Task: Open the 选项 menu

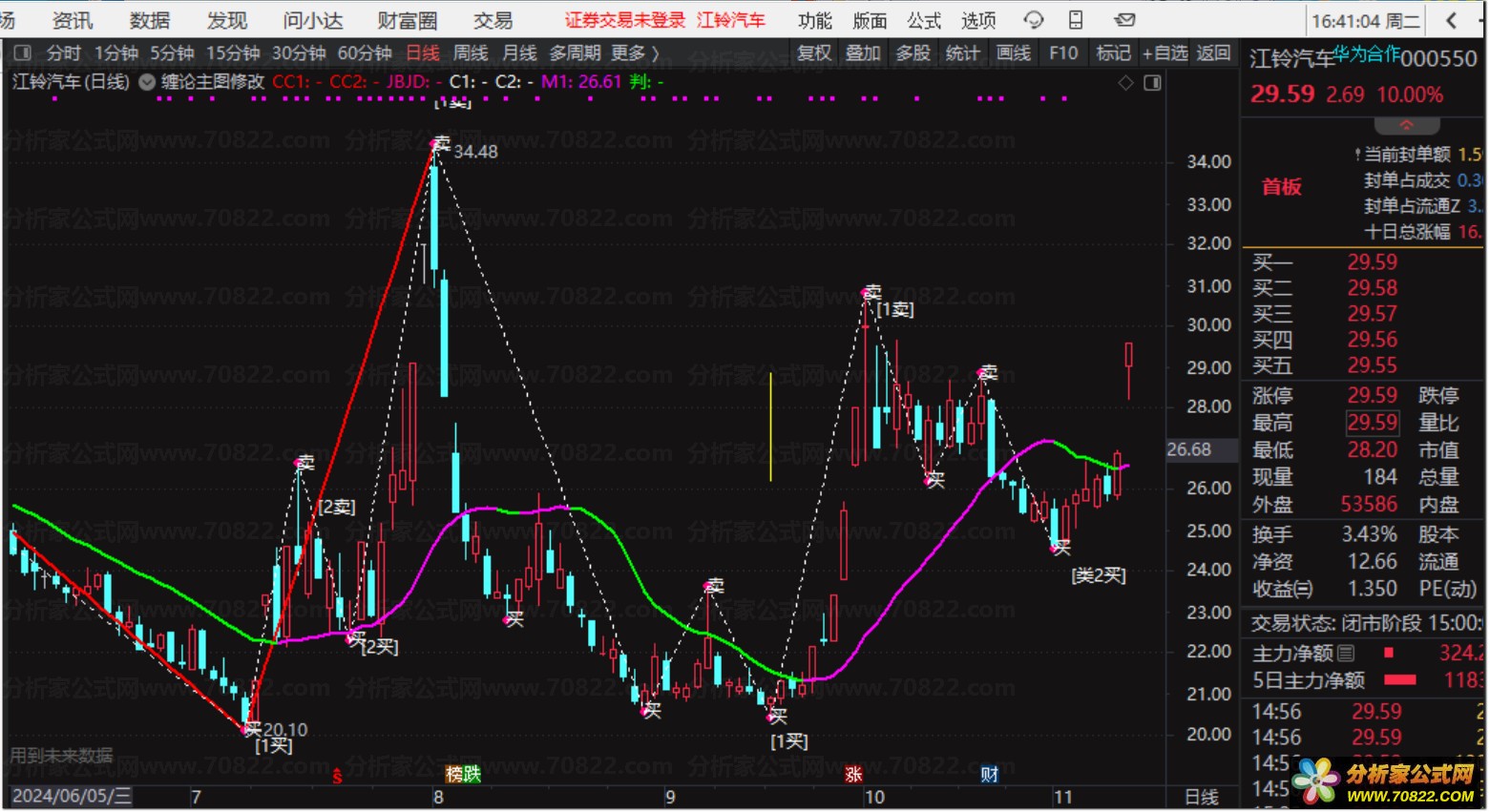Action: click(978, 20)
